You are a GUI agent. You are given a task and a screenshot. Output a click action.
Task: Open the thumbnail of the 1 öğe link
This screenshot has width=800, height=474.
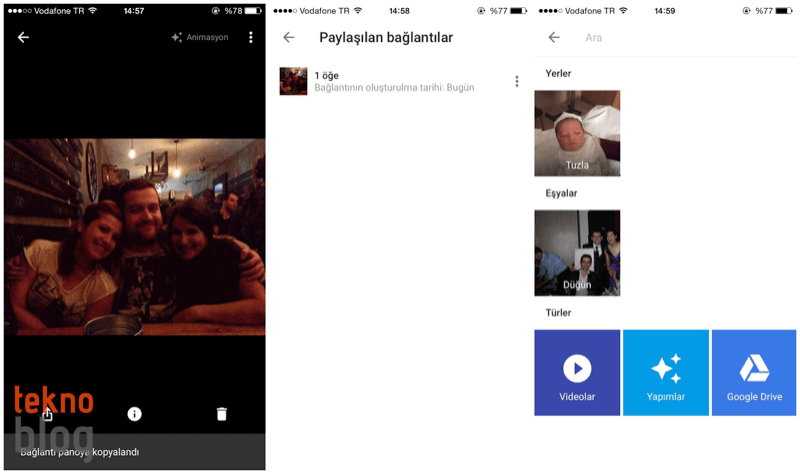click(293, 81)
